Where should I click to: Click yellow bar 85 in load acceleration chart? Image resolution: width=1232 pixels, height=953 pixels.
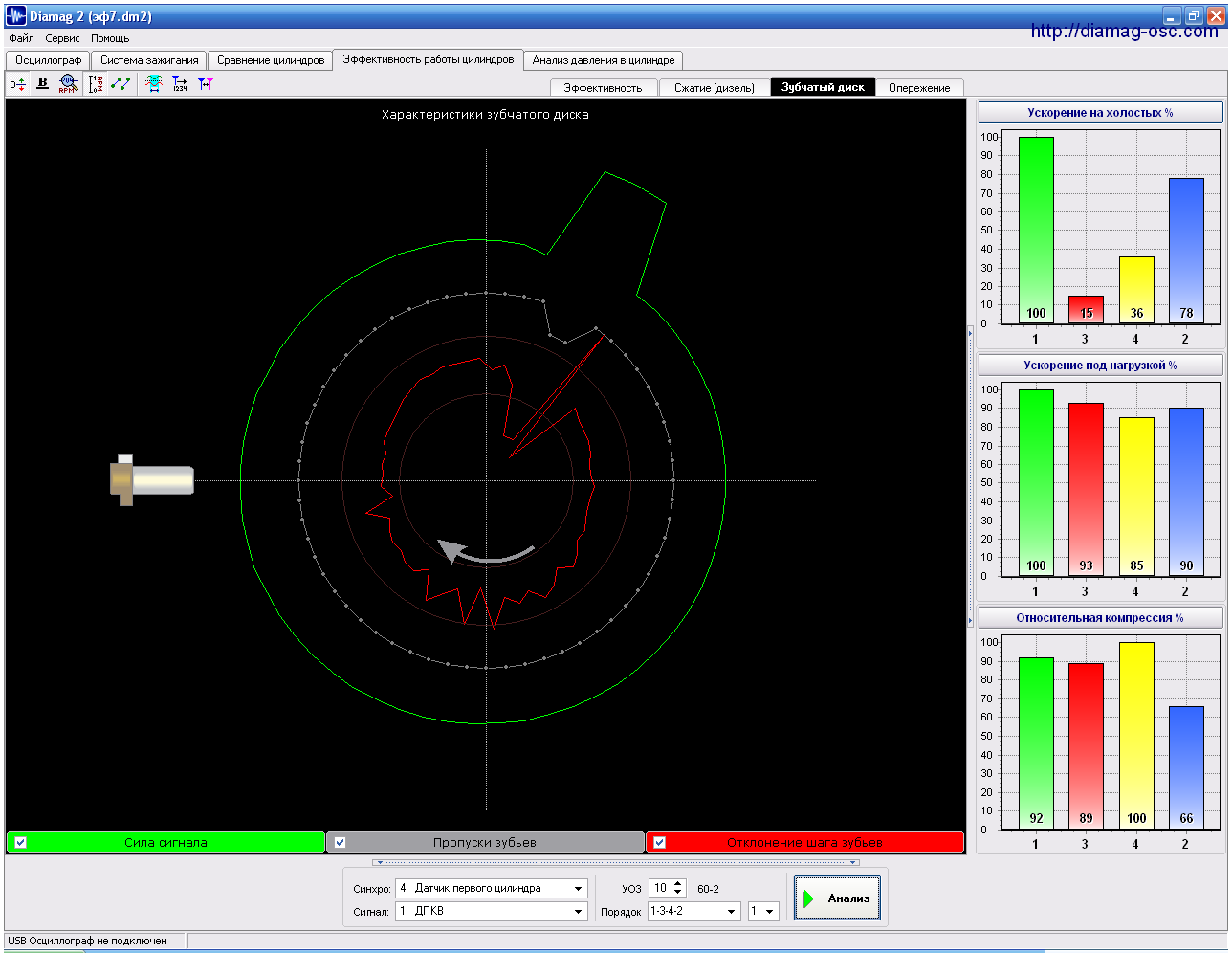[x=1136, y=497]
